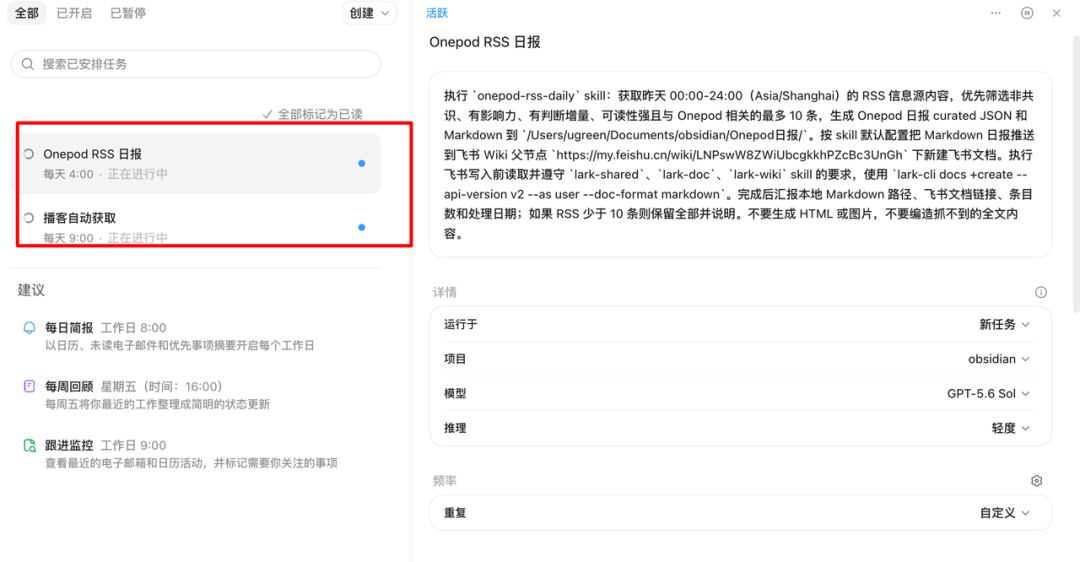
Task: Open frequency settings gear icon
Action: [x=1037, y=481]
